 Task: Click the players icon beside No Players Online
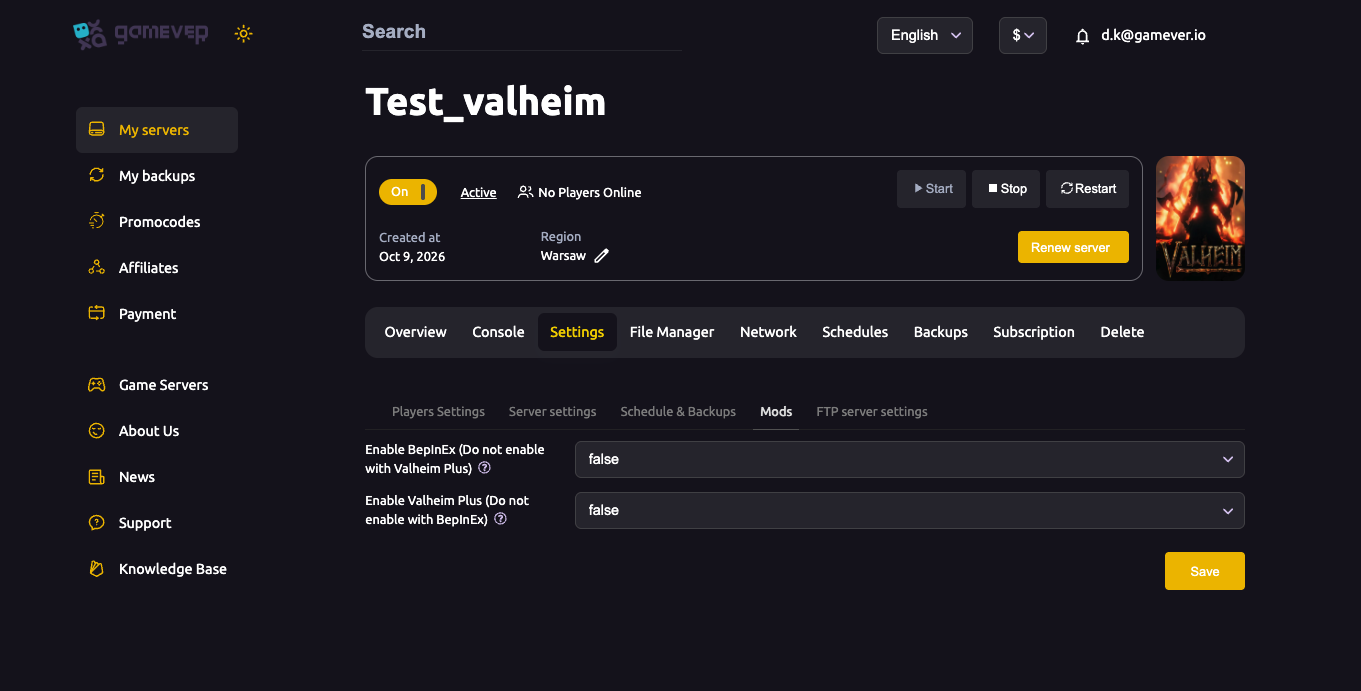coord(525,192)
